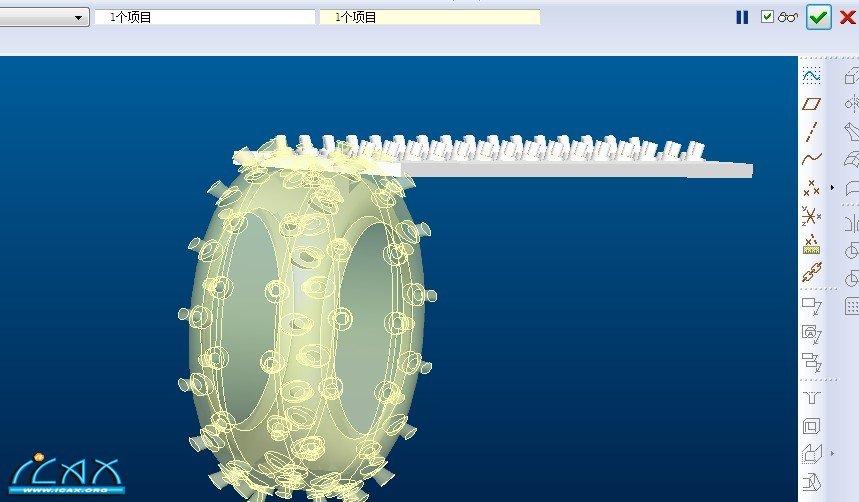Accept the feature with green checkmark
The image size is (859, 502).
(x=818, y=18)
